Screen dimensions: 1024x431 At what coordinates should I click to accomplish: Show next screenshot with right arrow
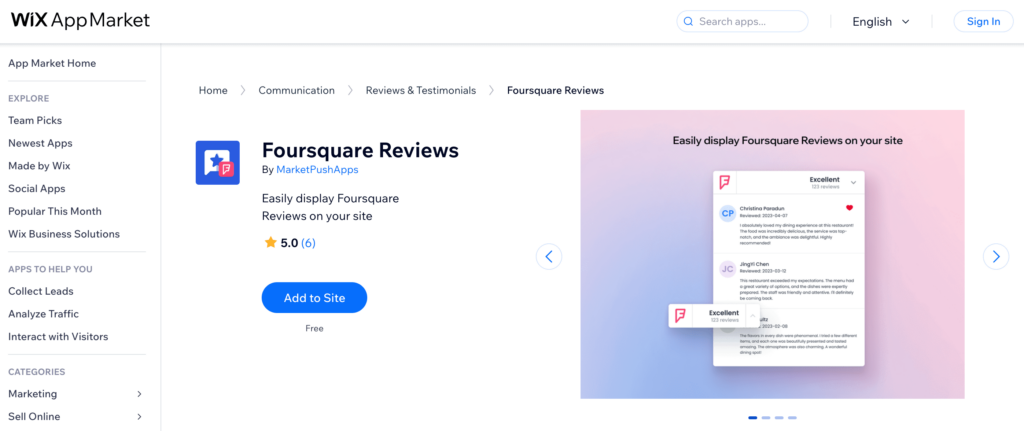(996, 257)
